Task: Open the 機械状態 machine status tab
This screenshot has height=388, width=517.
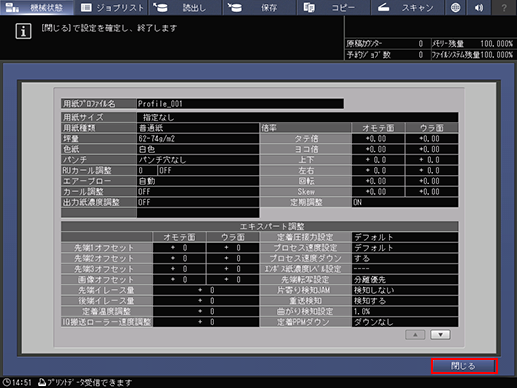Action: click(37, 7)
